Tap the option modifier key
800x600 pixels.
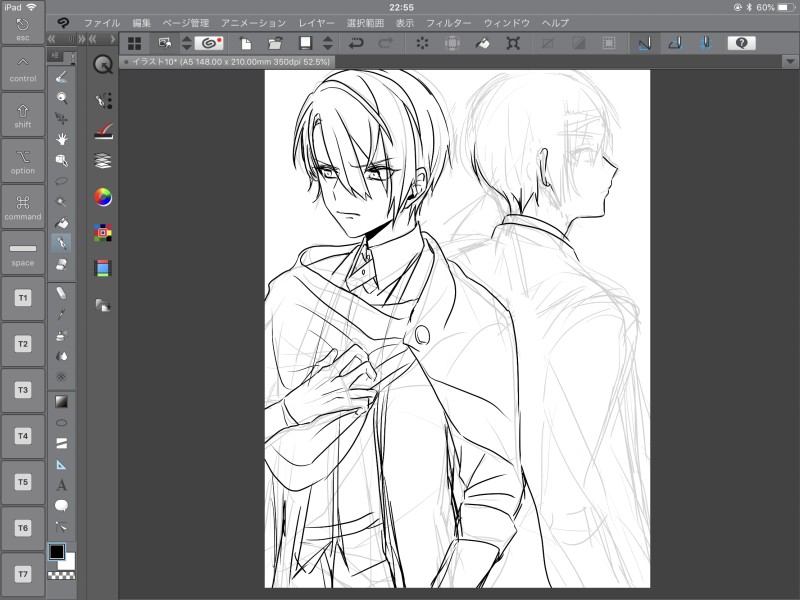point(22,161)
